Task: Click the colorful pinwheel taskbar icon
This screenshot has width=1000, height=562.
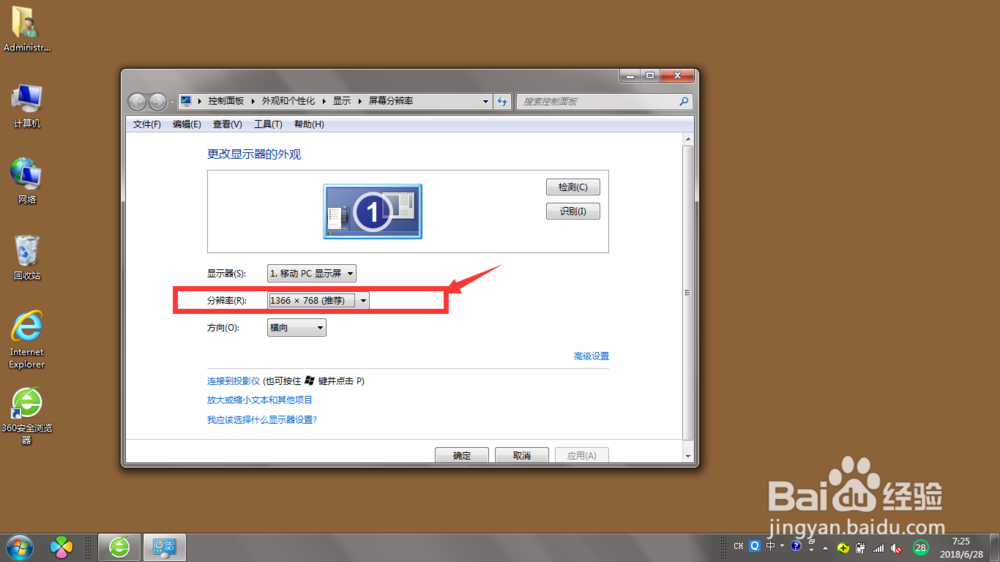Action: pos(61,547)
